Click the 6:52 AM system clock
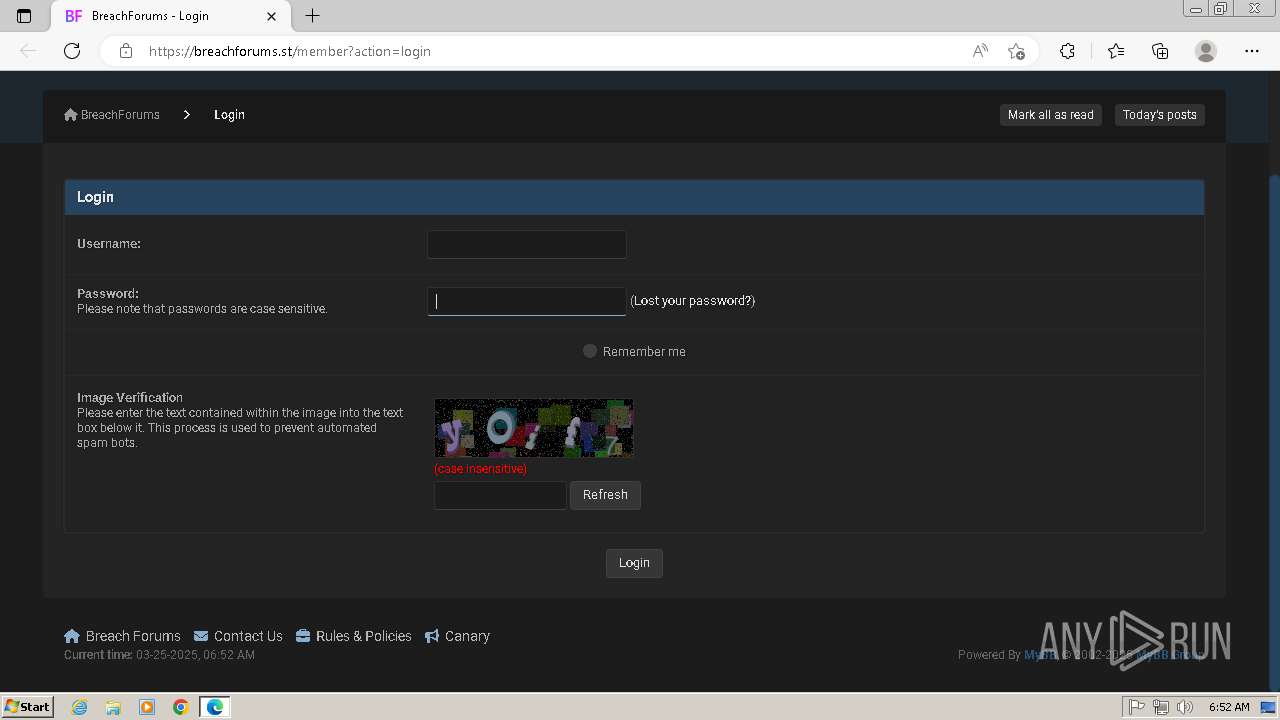Screen dimensions: 1280x720 1229,707
